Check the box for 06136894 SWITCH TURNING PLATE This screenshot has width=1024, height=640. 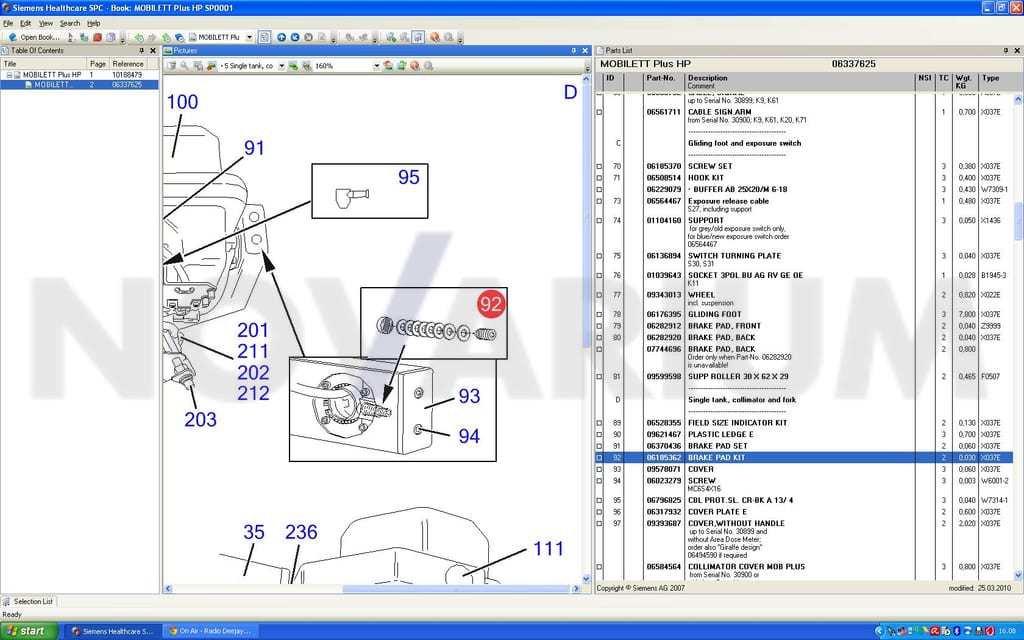(600, 257)
